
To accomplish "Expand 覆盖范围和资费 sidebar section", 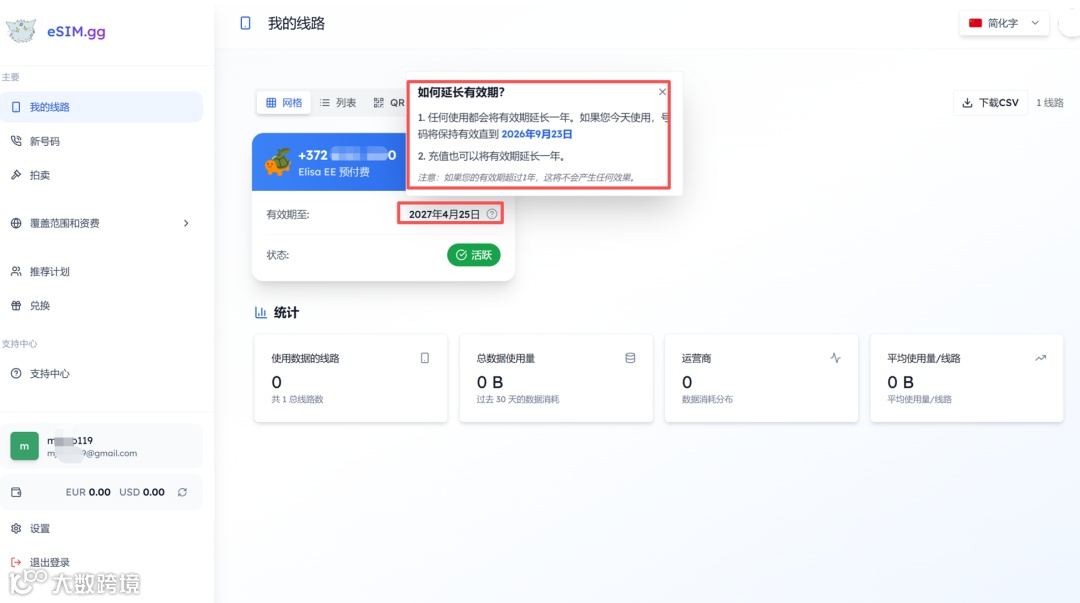I will tap(101, 223).
